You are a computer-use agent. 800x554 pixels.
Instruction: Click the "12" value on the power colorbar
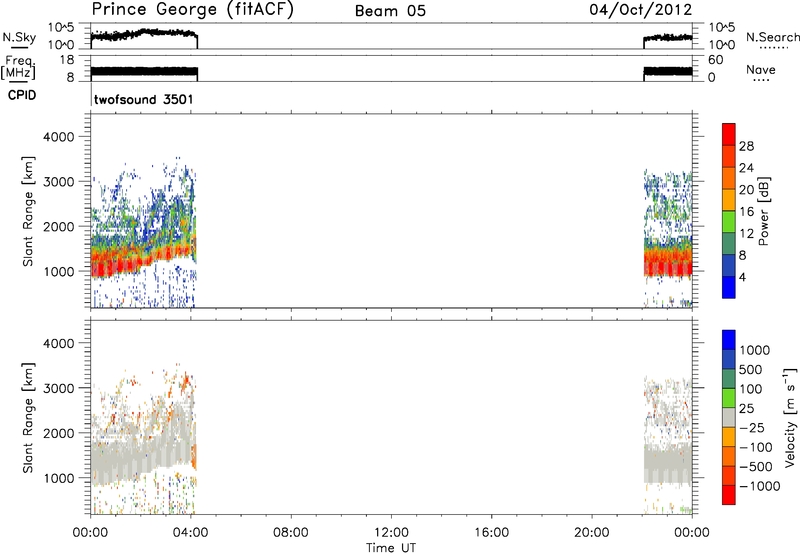click(746, 234)
